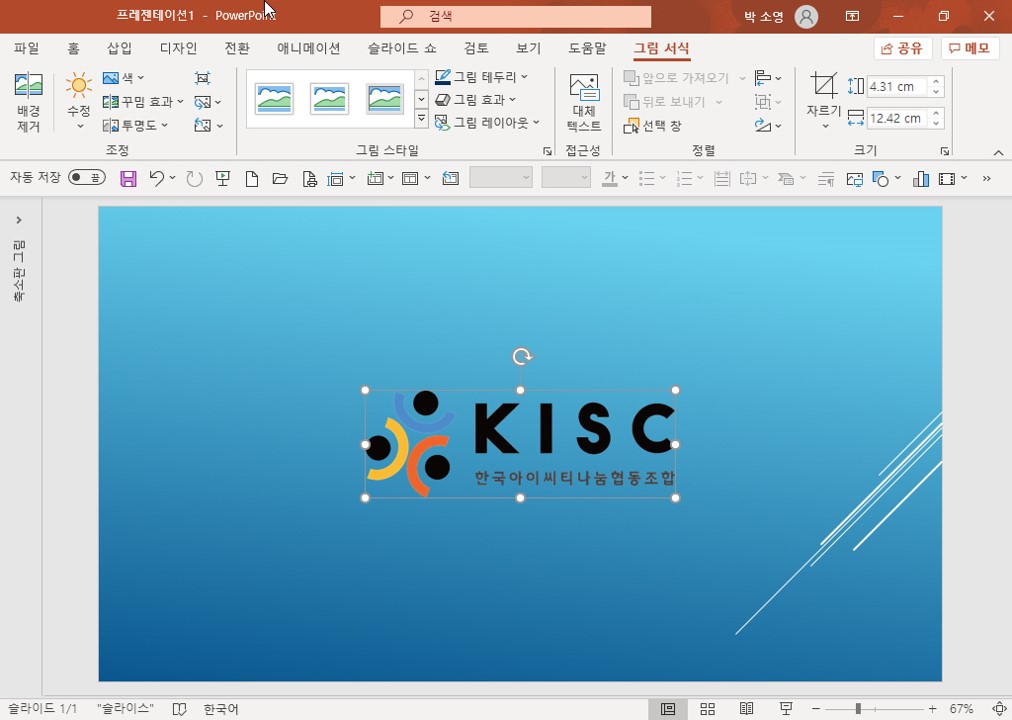The height and width of the screenshot is (720, 1012).
Task: Select the first picture style thumbnail
Action: click(x=274, y=99)
